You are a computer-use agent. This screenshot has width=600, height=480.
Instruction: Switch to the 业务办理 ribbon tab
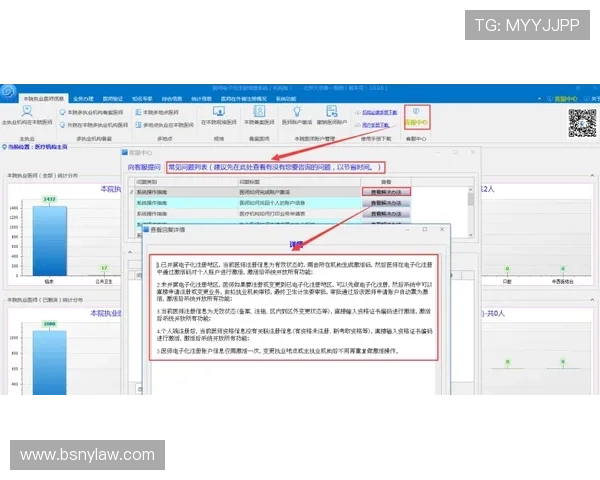[84, 99]
